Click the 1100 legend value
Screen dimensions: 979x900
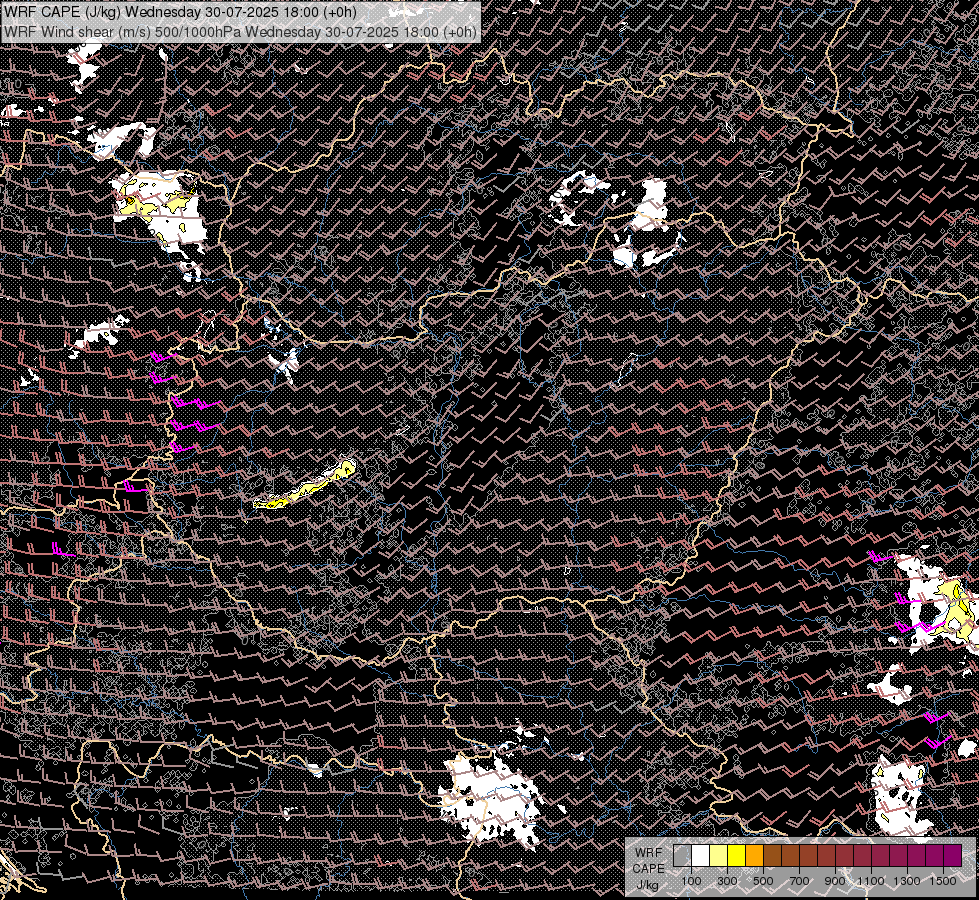870,881
